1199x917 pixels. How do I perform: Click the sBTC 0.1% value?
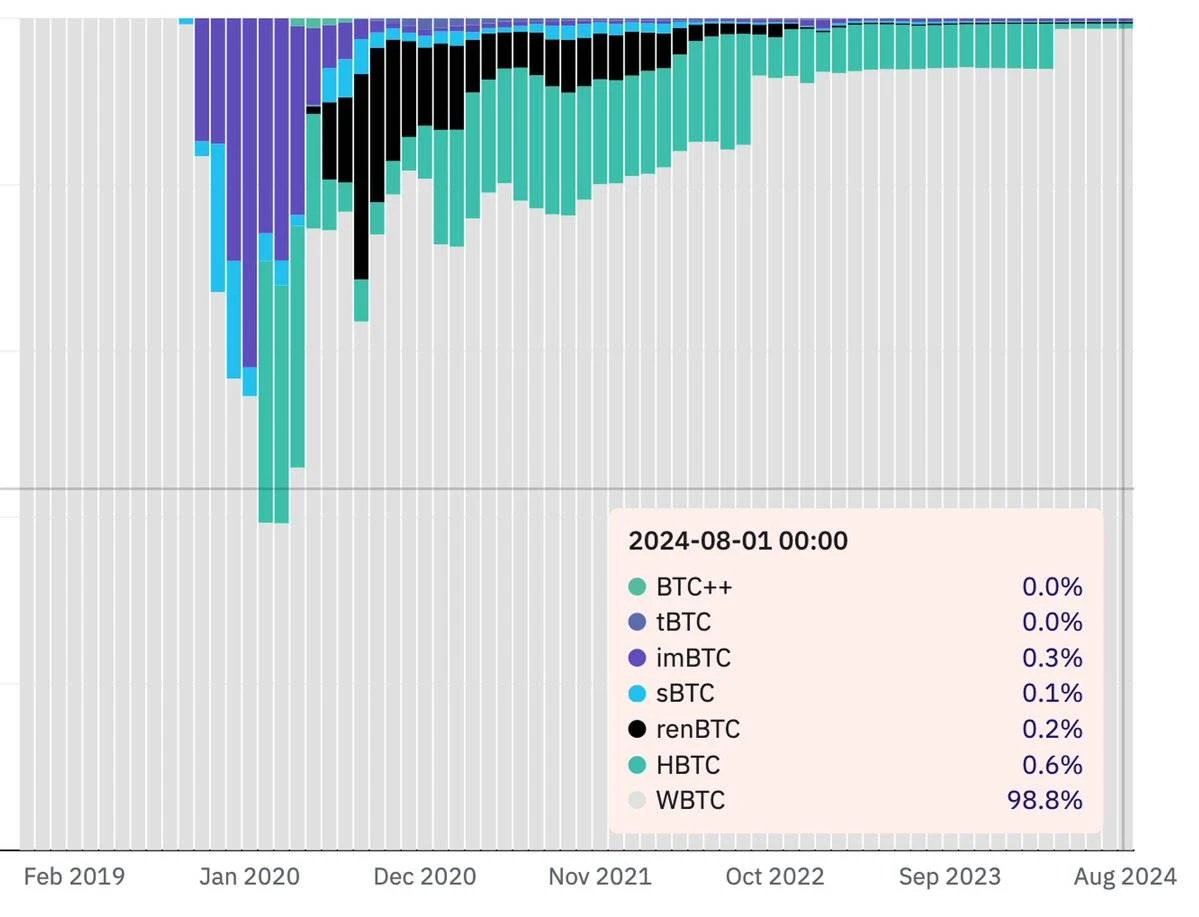tap(1052, 693)
